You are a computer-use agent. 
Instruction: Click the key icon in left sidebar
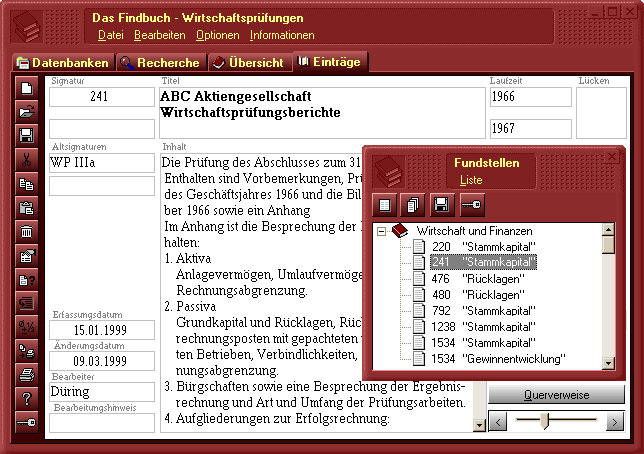[x=27, y=424]
